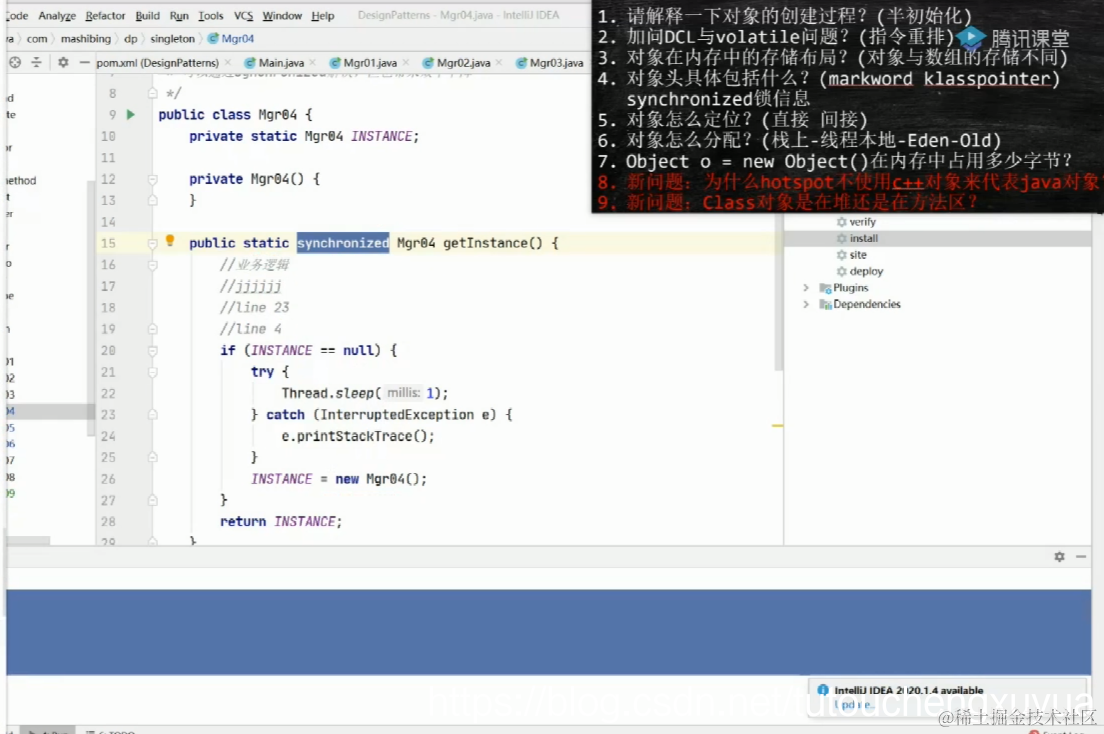Click the gear icon next to Maven verify
Viewport: 1104px width, 734px height.
pos(841,222)
